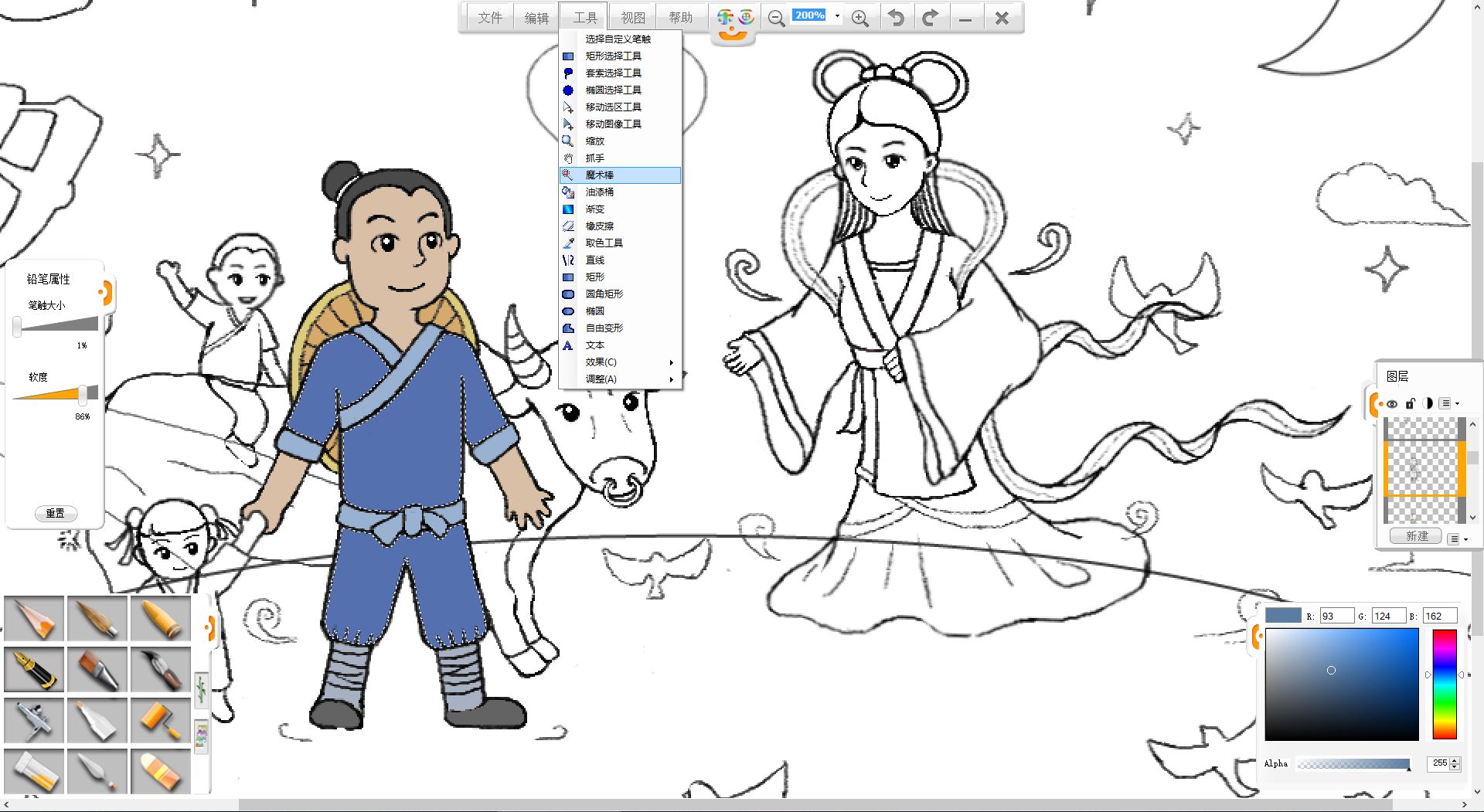This screenshot has width=1484, height=812.
Task: Toggle the layer lock icon
Action: coord(1410,403)
